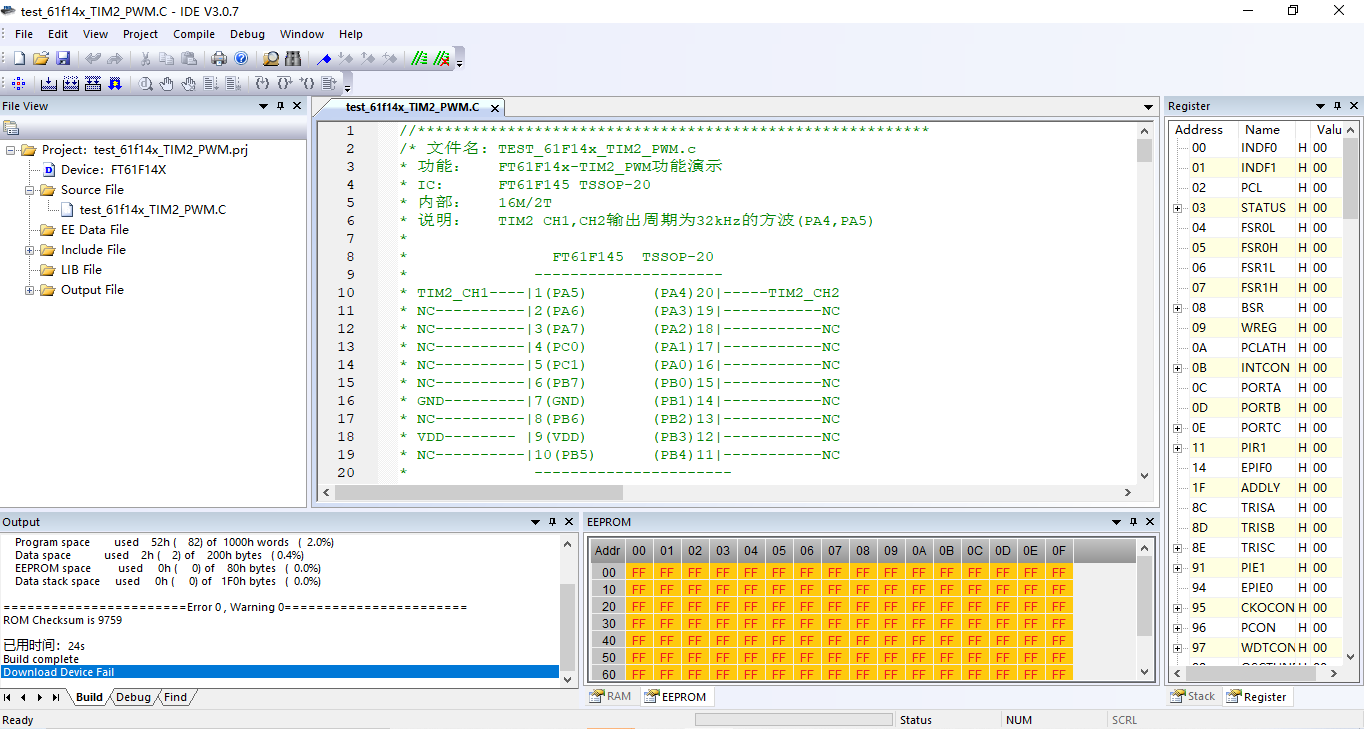Screen dimensions: 1364x729
Task: Click the blue-red crosshair icon in the second toolbar
Action: pos(19,83)
